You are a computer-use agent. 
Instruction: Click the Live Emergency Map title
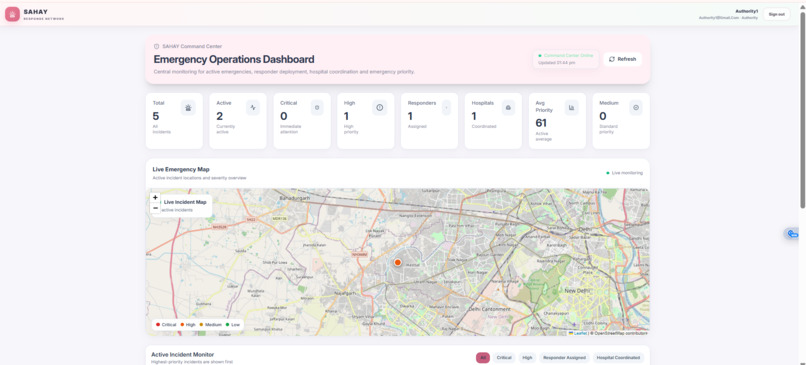click(181, 169)
